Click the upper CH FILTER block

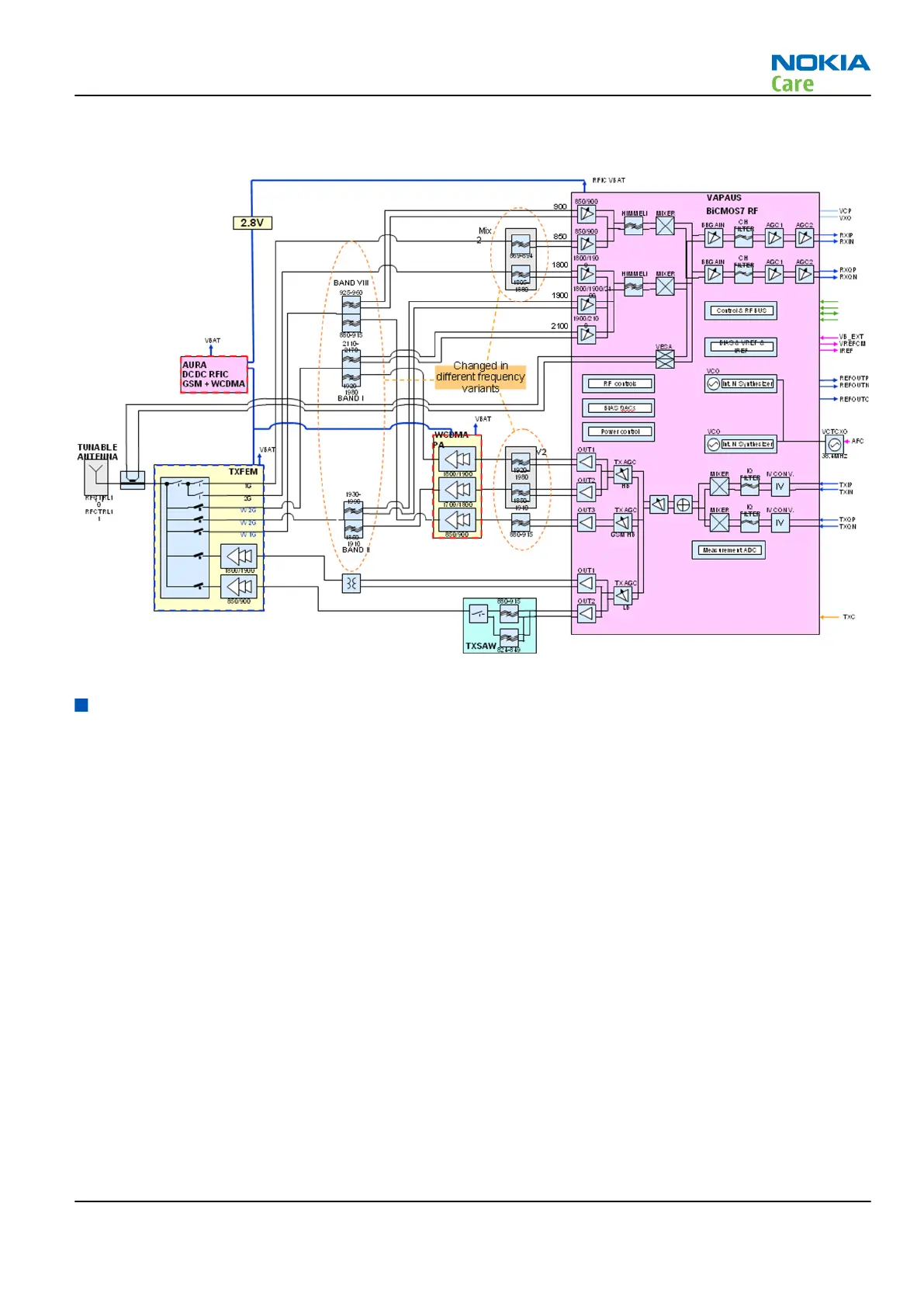743,238
